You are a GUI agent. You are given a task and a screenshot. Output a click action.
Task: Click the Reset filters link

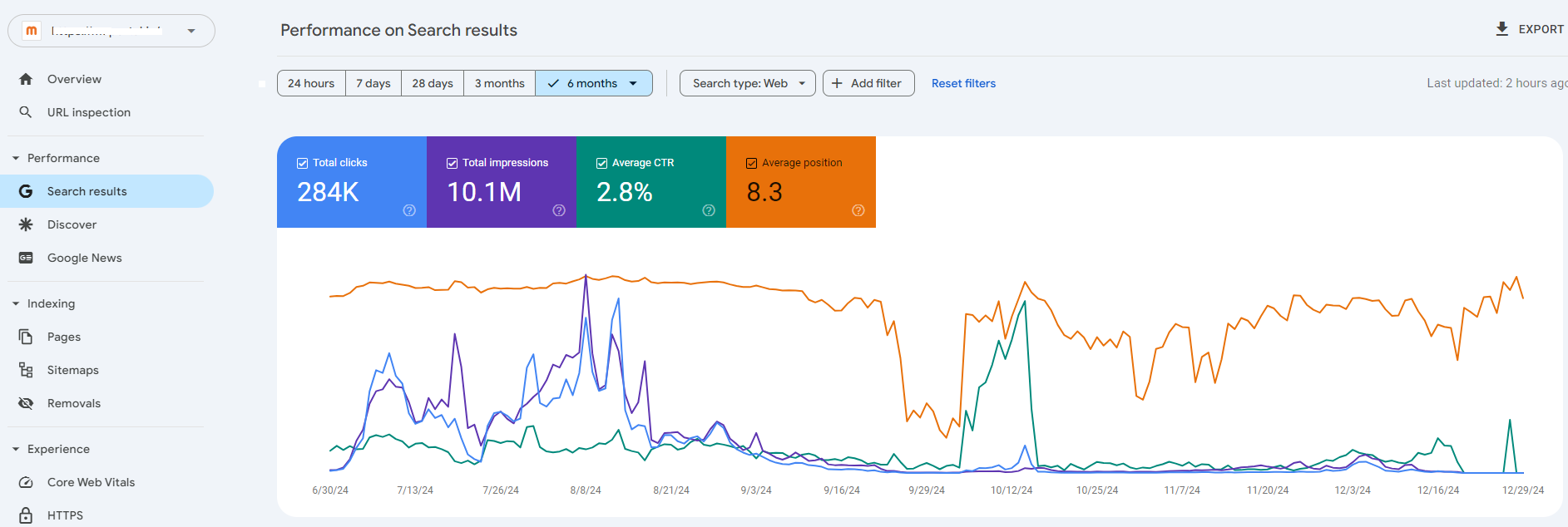tap(963, 83)
